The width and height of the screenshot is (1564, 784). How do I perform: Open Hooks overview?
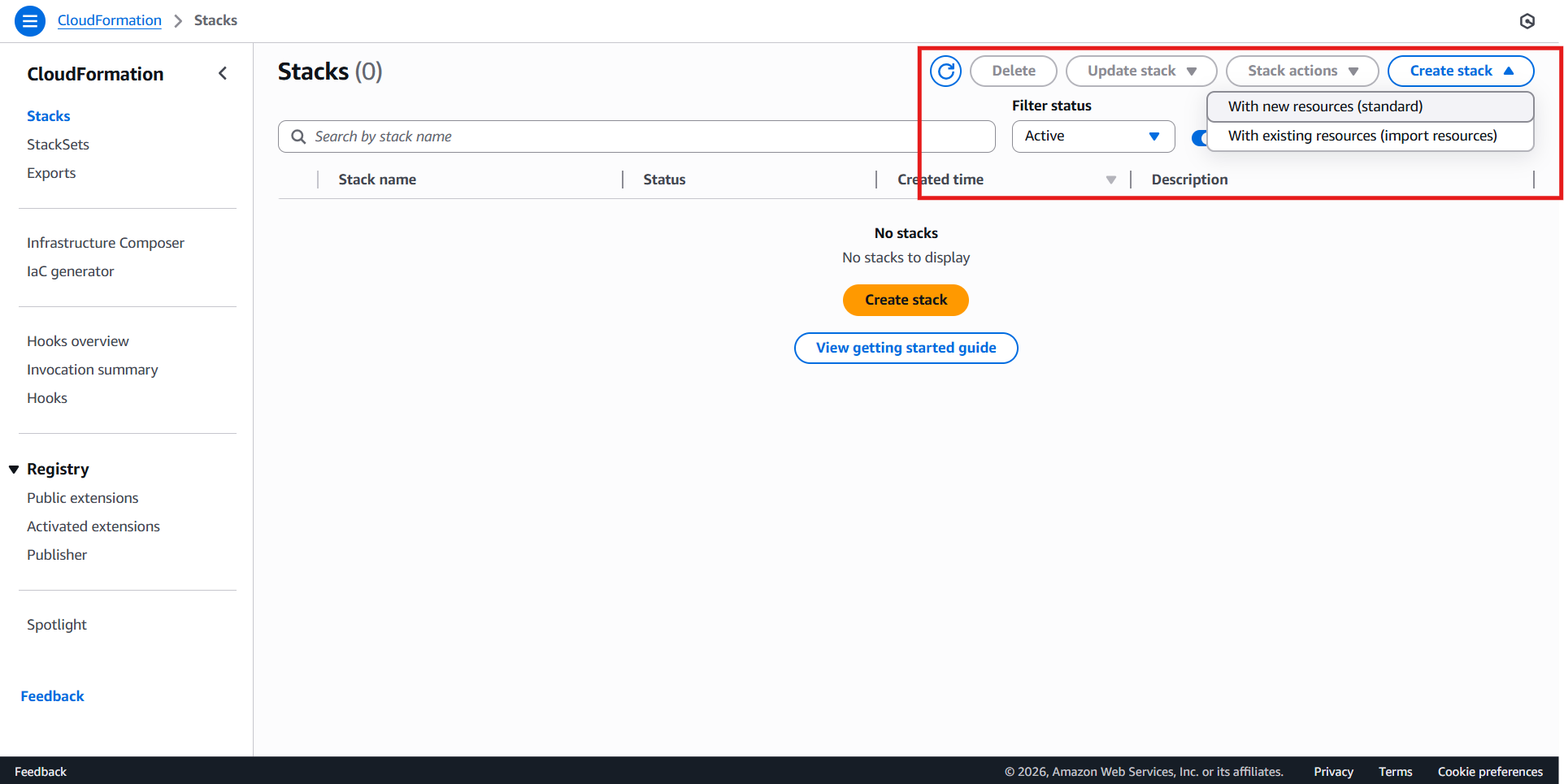[78, 341]
